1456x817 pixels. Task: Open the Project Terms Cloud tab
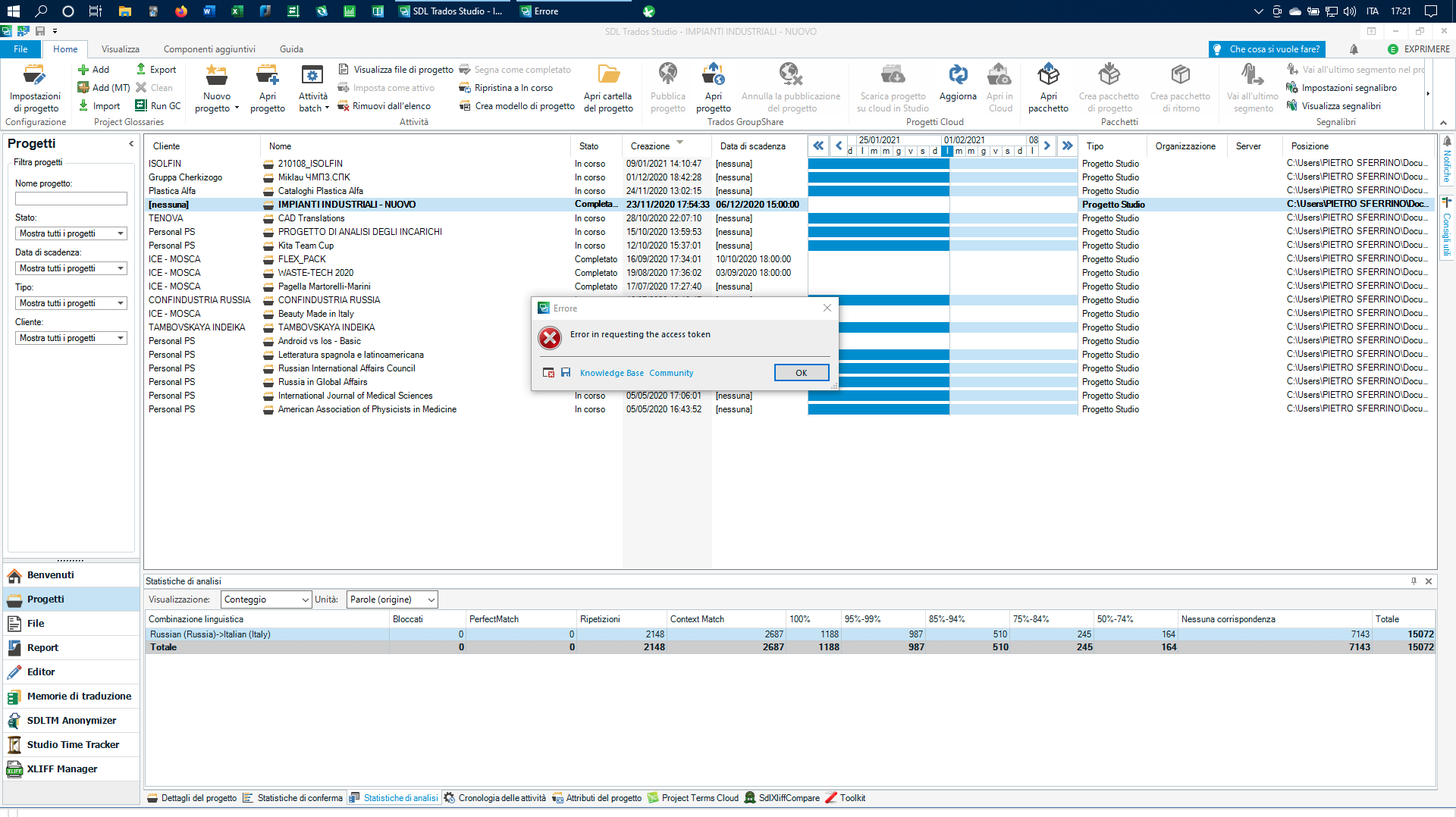click(x=693, y=798)
